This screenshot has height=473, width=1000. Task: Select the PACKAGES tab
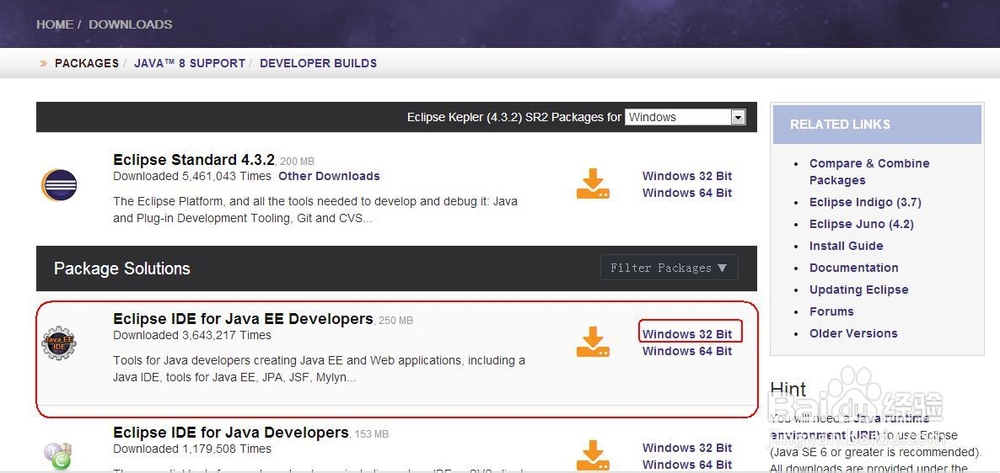pyautogui.click(x=87, y=63)
